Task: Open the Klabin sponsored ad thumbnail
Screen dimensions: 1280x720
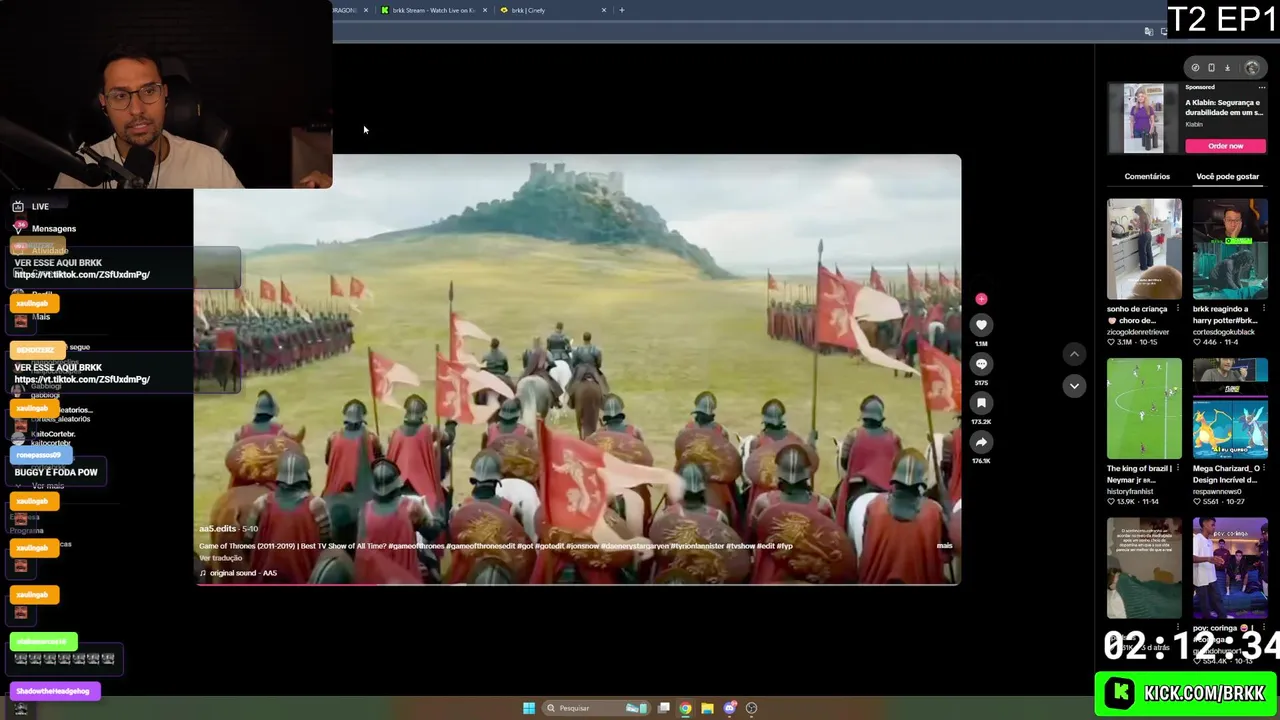Action: pos(1144,118)
